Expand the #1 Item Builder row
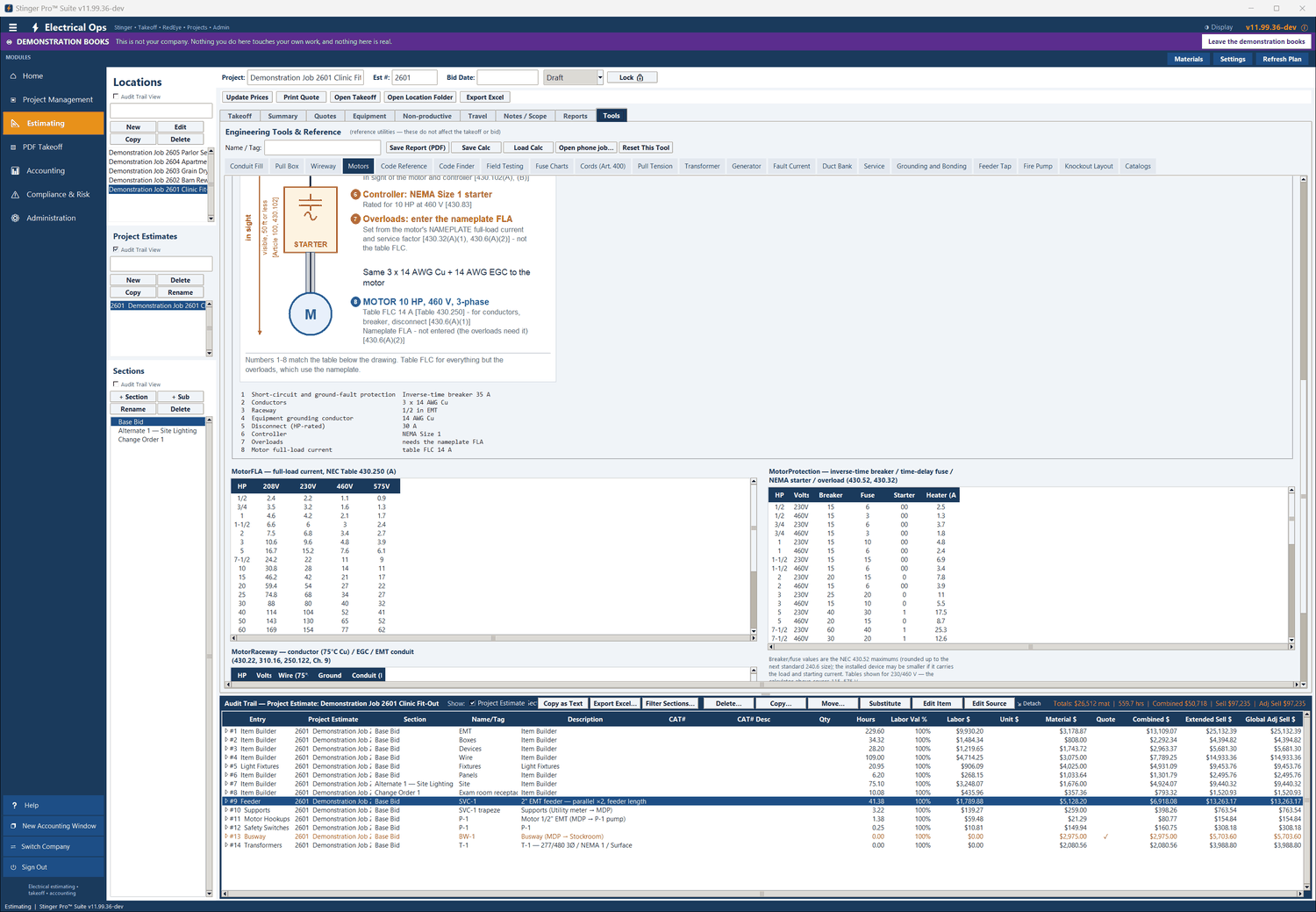1316x912 pixels. tap(226, 731)
